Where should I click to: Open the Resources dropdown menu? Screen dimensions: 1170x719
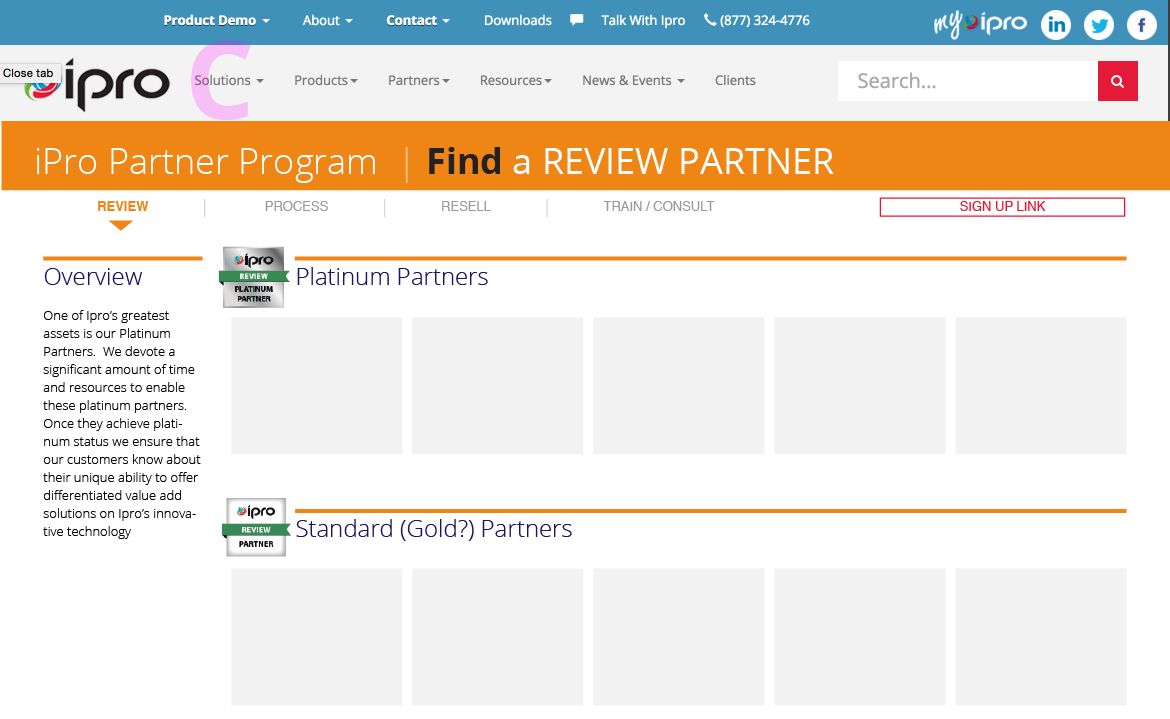pos(516,80)
